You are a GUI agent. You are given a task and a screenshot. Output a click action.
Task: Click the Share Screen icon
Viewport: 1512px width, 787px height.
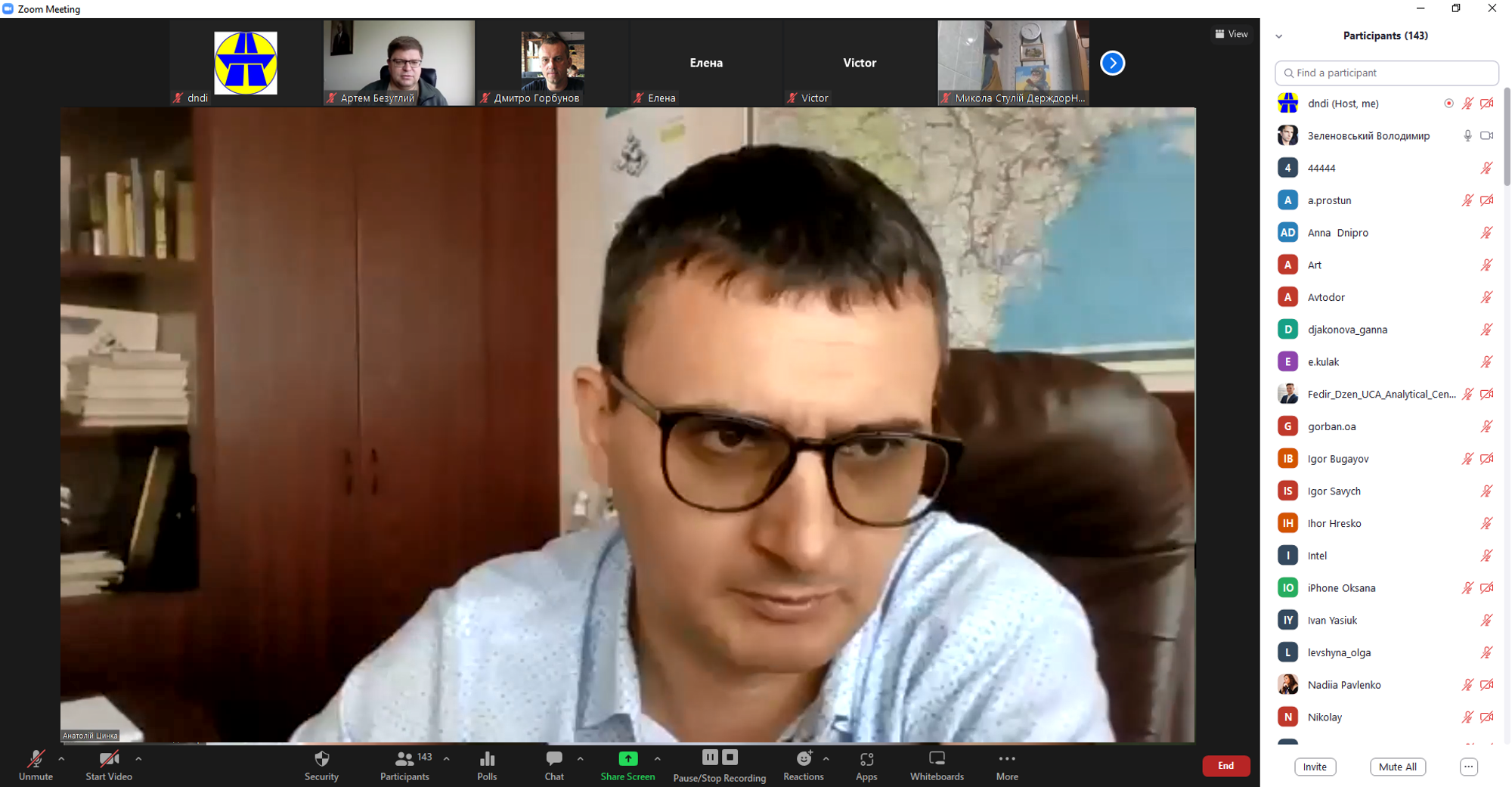(627, 759)
